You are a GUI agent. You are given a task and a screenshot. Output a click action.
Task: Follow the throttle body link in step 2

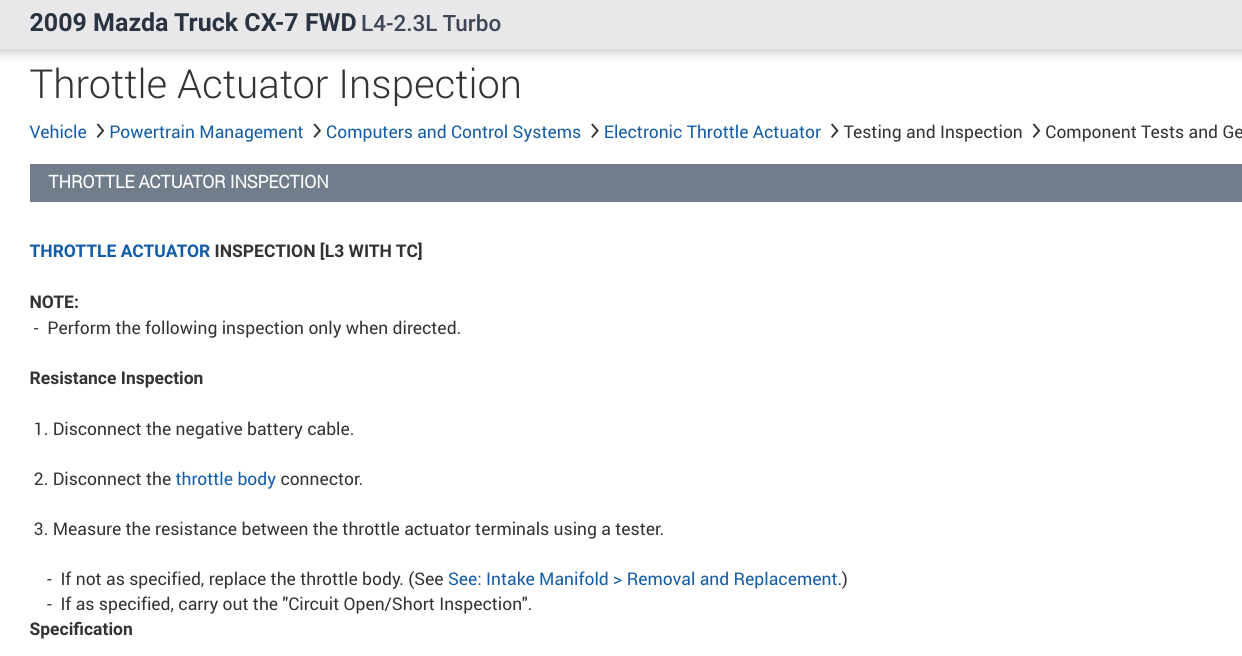(x=225, y=479)
